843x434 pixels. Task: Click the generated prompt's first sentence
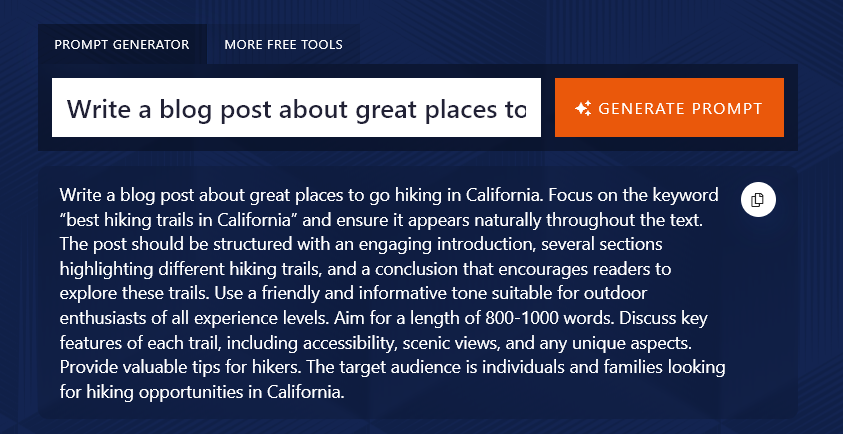click(x=300, y=195)
